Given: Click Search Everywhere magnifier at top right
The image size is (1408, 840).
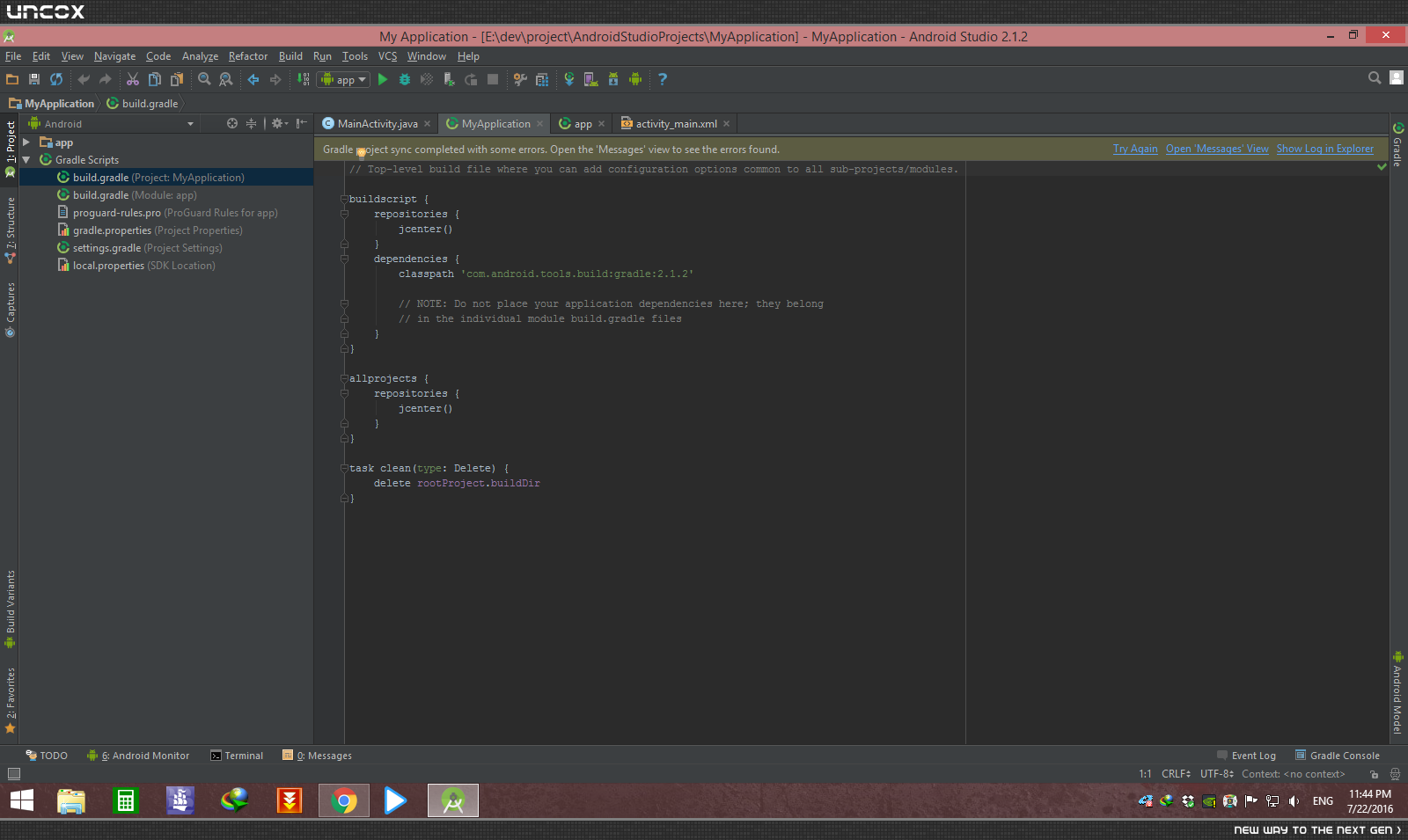Looking at the screenshot, I should point(1375,78).
